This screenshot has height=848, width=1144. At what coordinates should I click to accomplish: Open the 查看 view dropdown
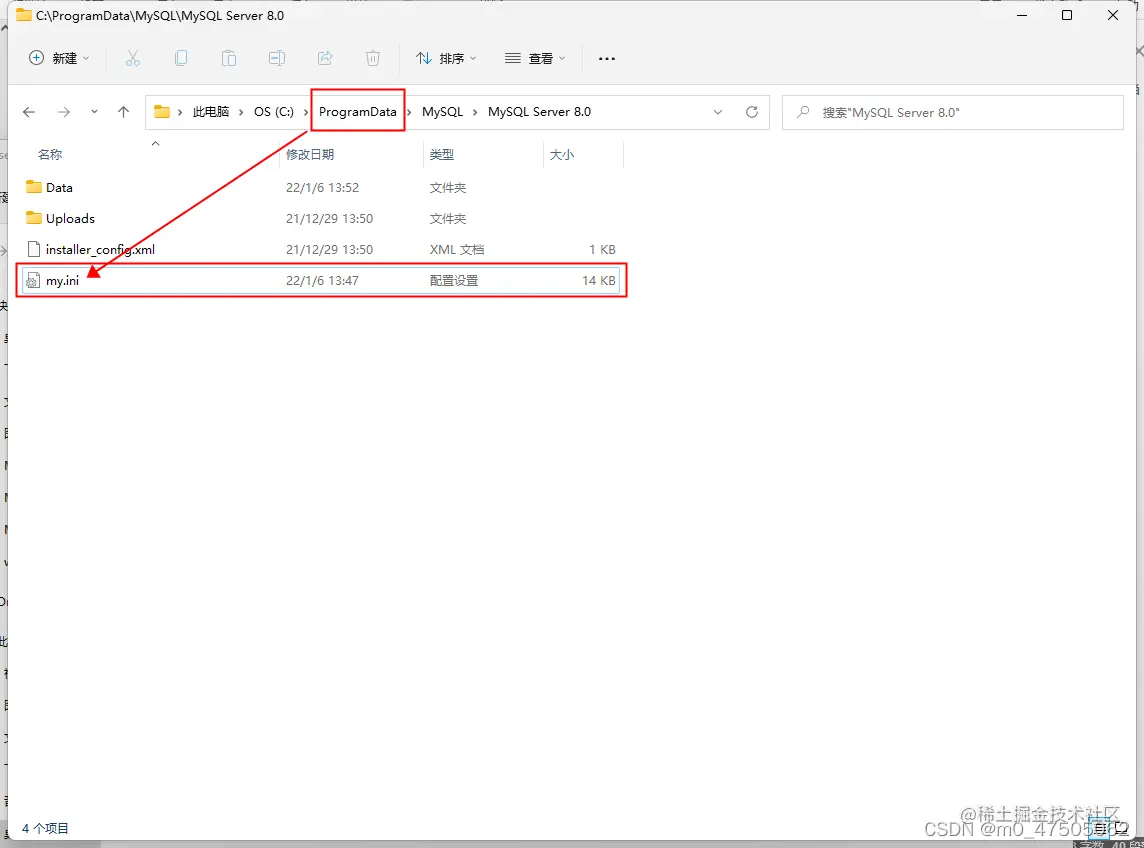click(535, 58)
